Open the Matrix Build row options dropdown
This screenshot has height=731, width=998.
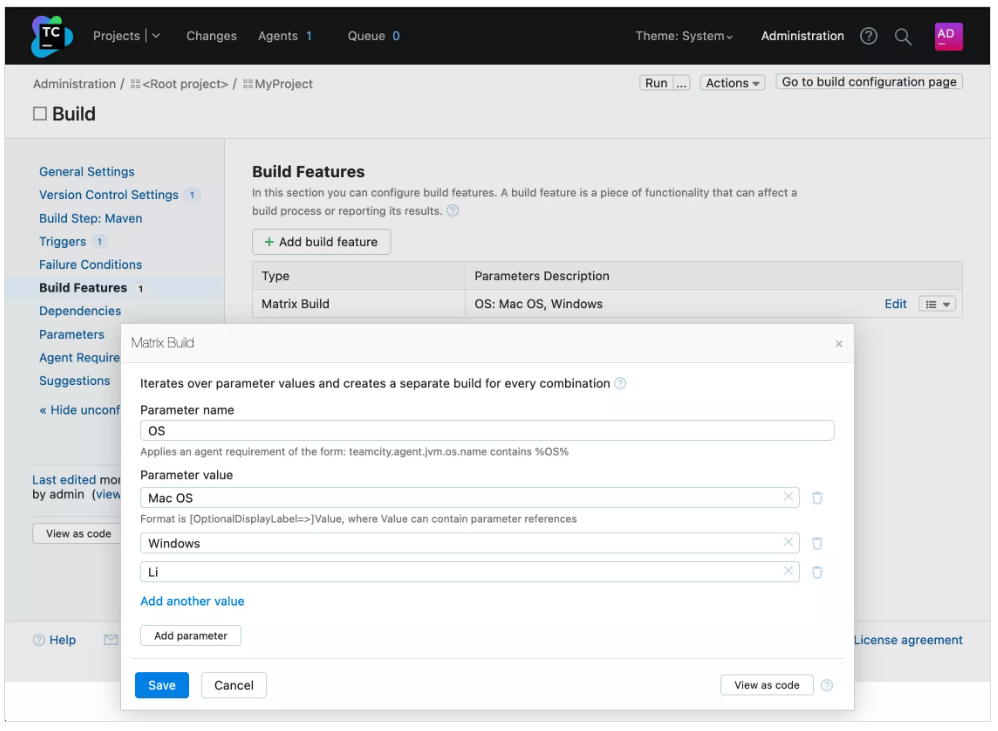coord(937,304)
